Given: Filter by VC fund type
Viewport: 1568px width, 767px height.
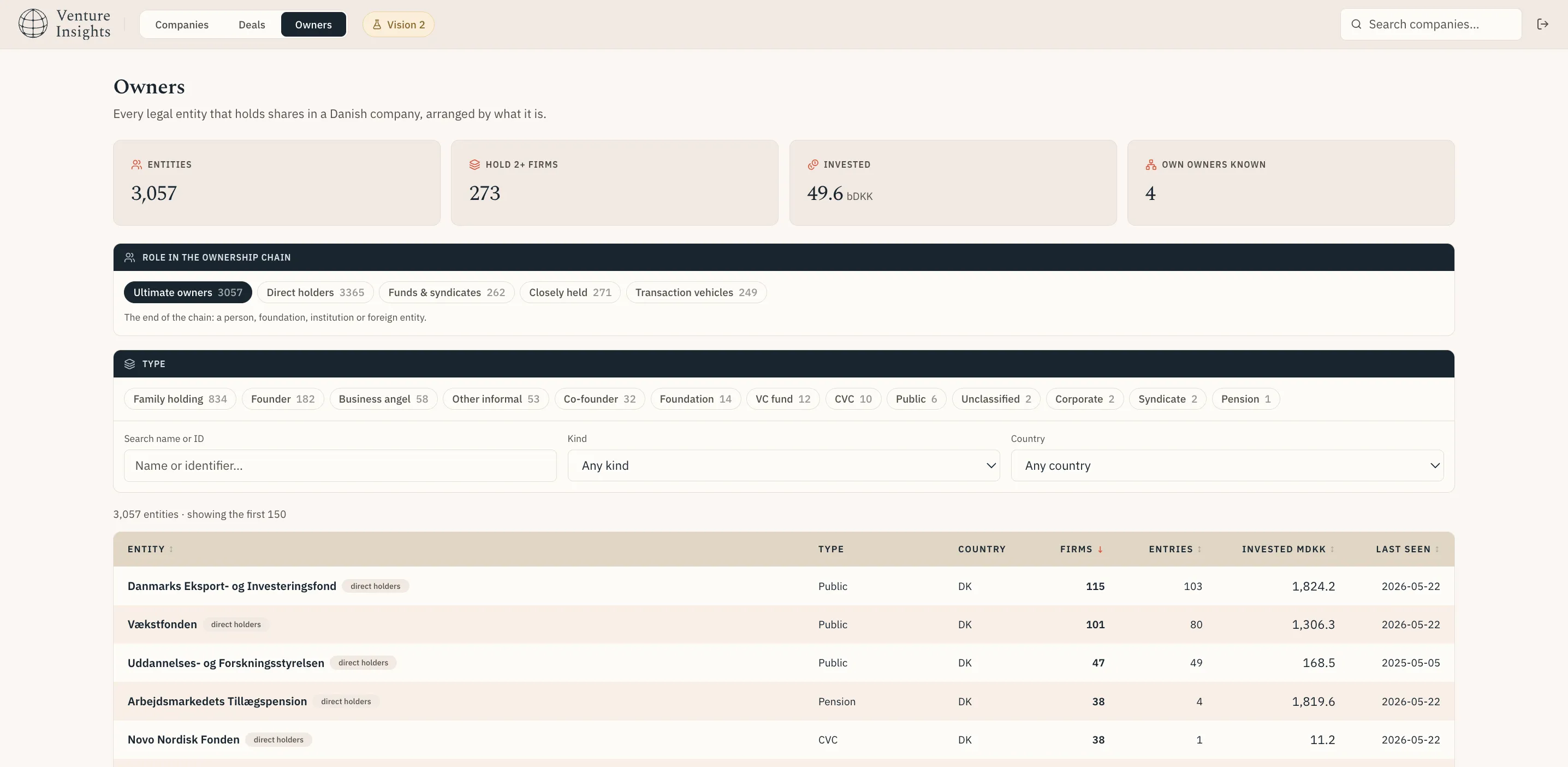Looking at the screenshot, I should pos(783,399).
